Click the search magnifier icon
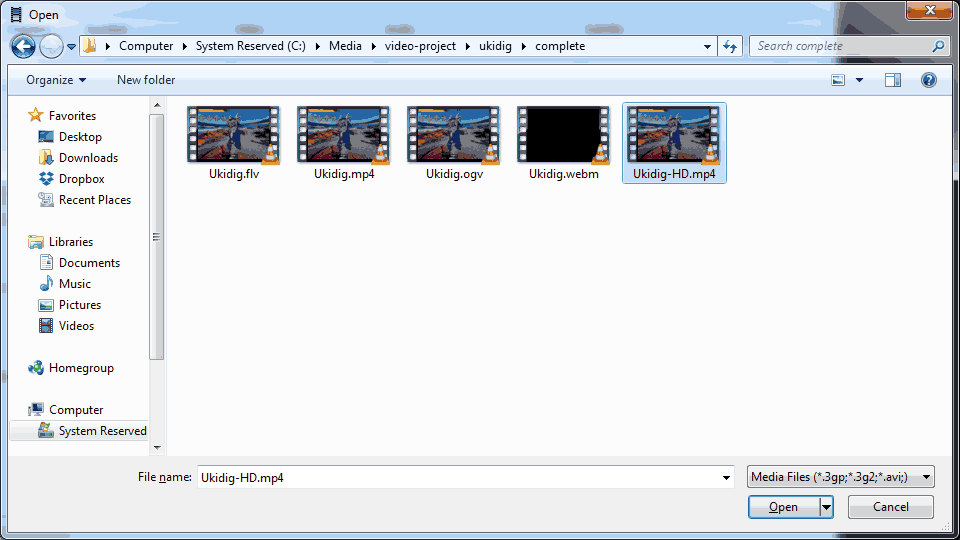The width and height of the screenshot is (960, 540). point(938,46)
